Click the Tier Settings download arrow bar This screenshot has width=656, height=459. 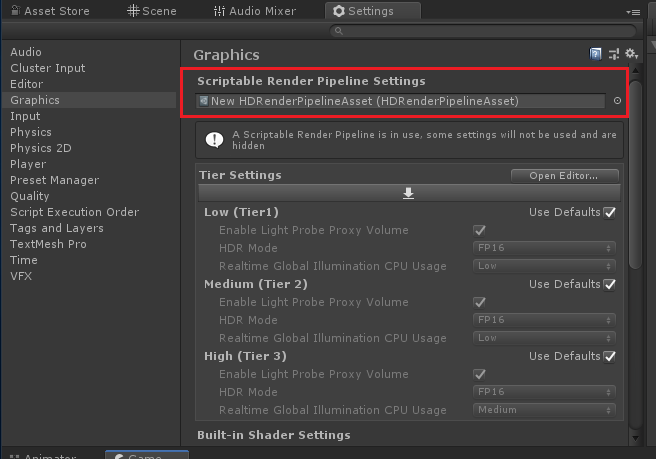(x=409, y=193)
